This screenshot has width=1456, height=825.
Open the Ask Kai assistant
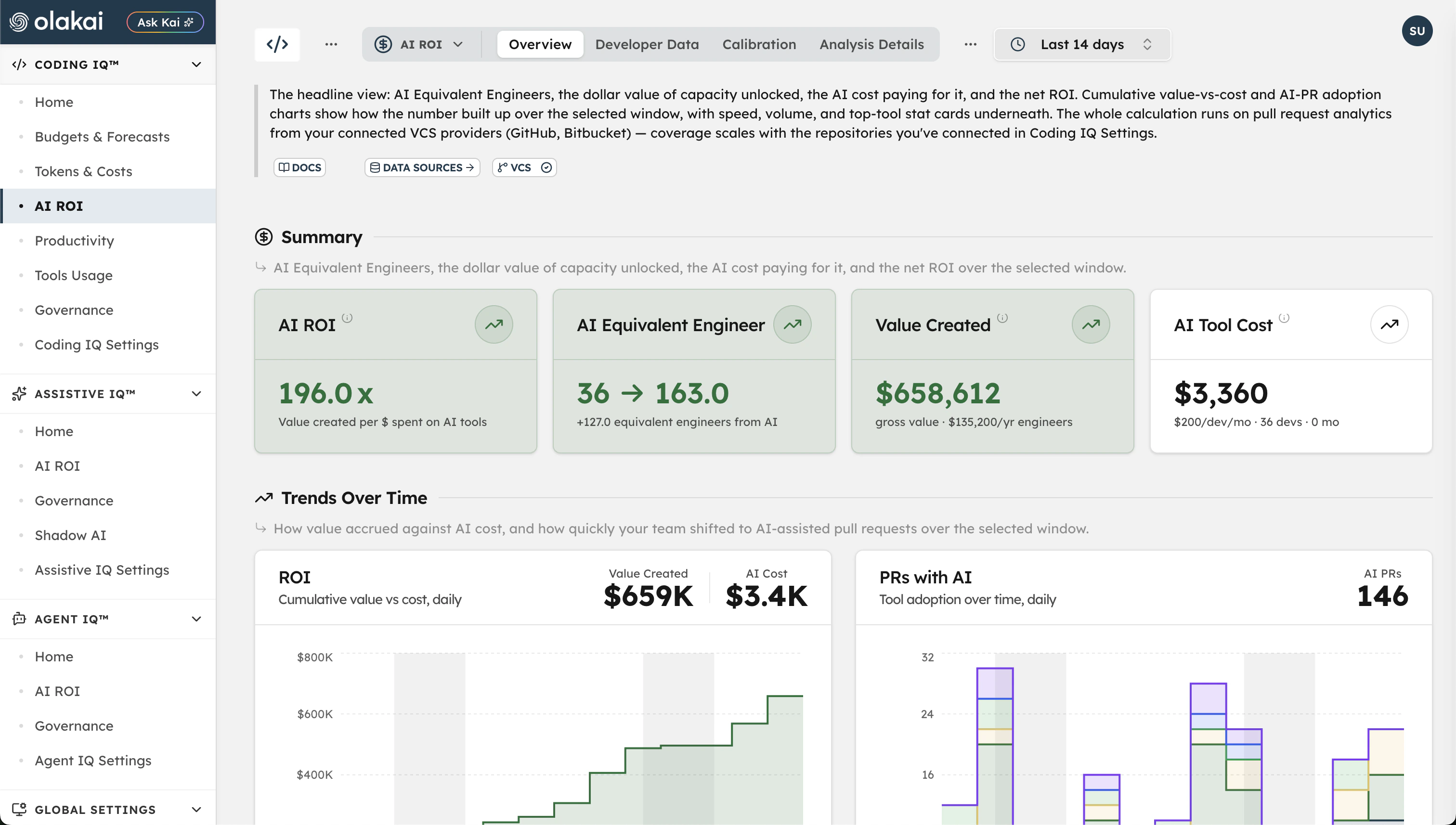(x=165, y=22)
